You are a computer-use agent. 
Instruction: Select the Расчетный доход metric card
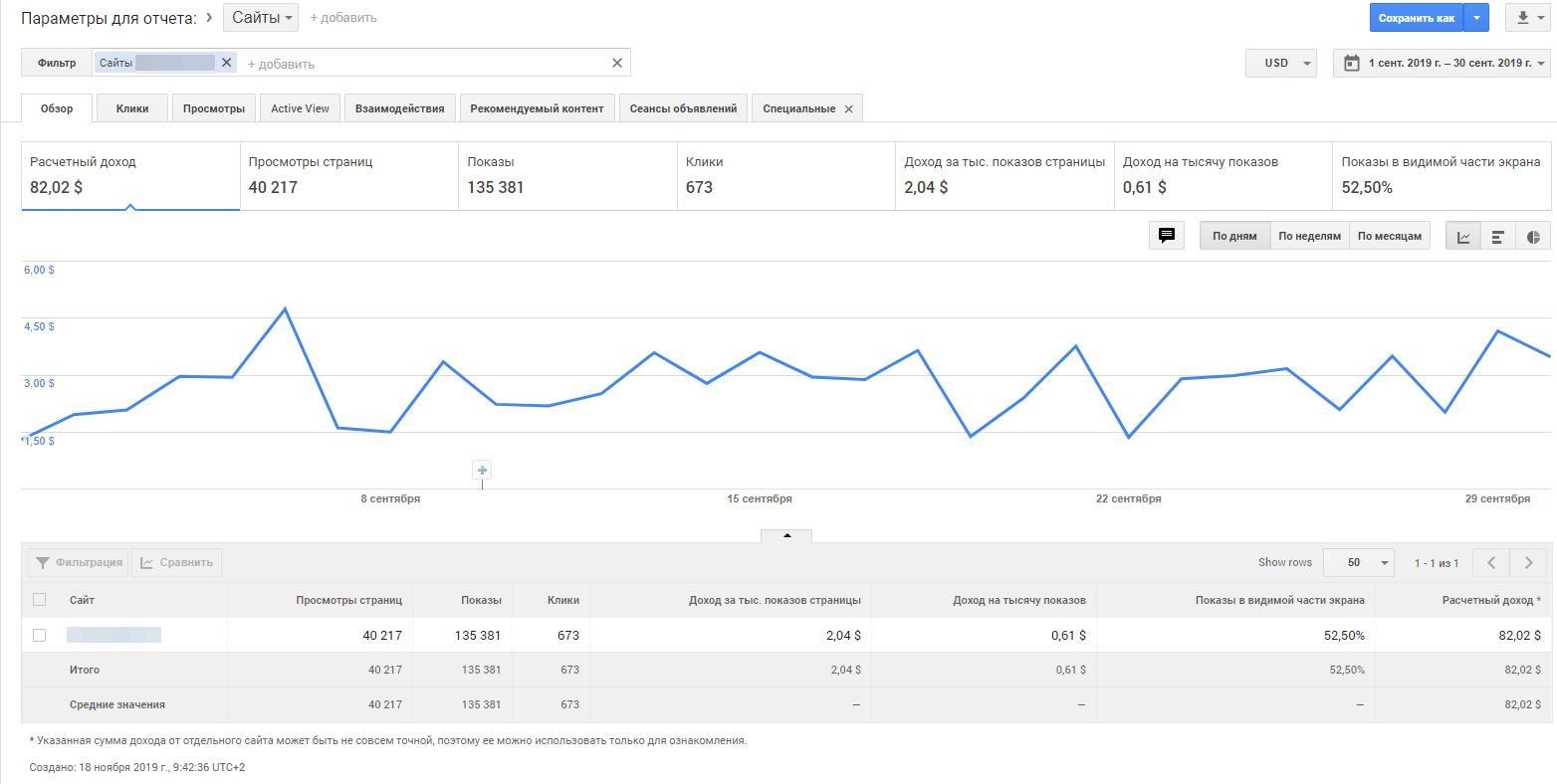coord(130,175)
